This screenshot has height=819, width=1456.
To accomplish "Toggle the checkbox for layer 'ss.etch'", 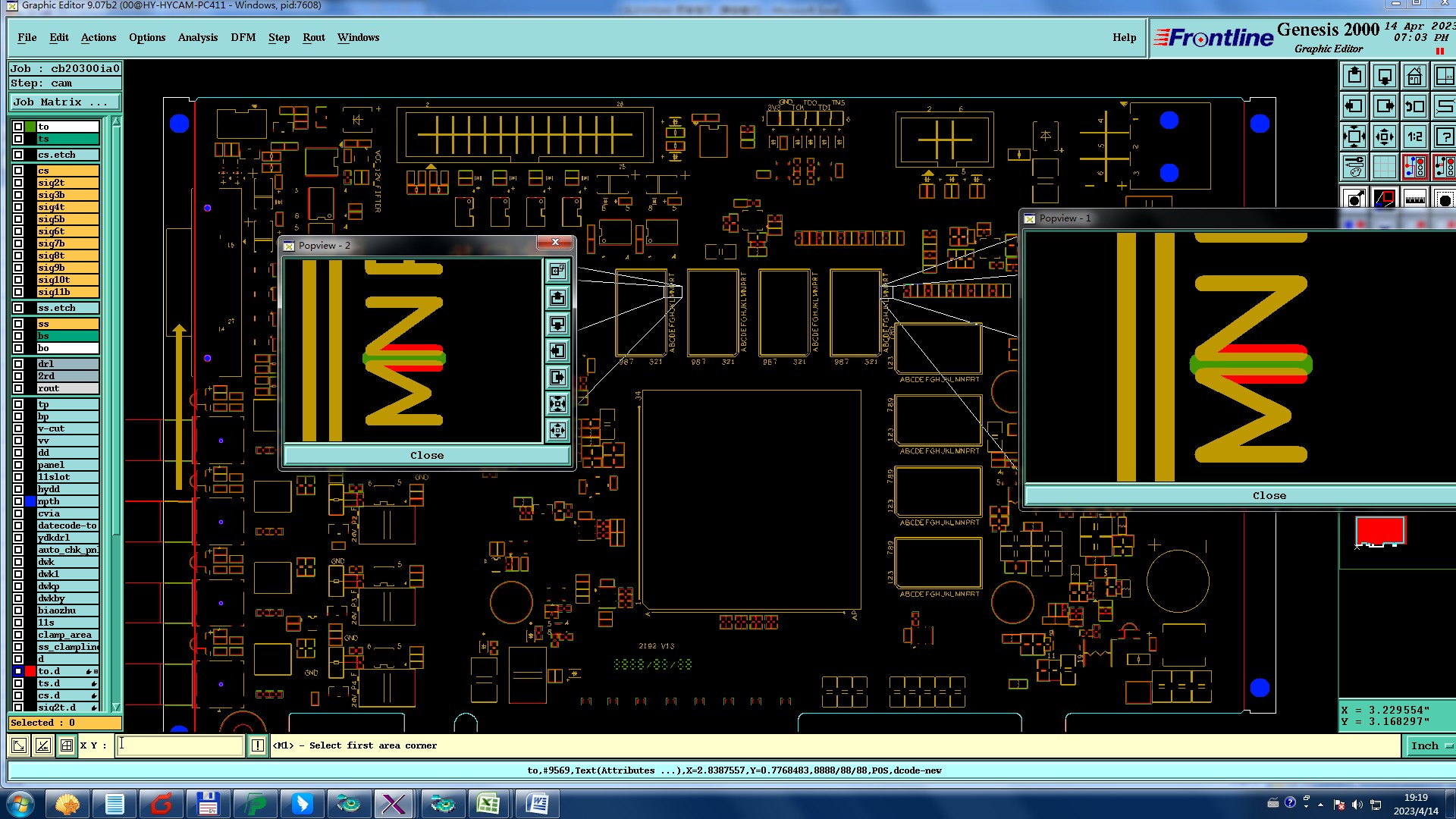I will pos(18,308).
